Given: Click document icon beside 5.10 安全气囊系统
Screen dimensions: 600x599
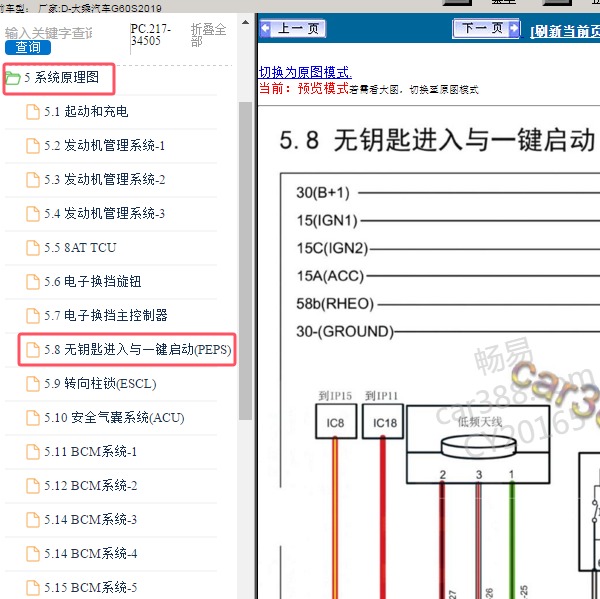Looking at the screenshot, I should tap(33, 418).
